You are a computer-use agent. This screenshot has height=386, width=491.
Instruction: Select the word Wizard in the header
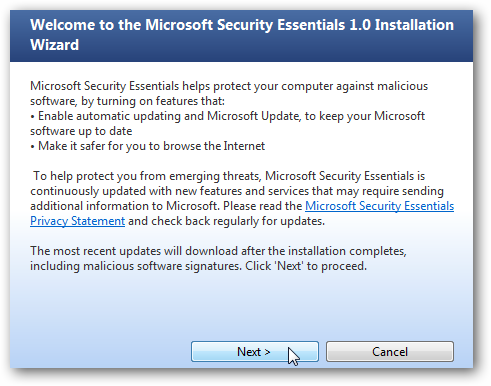pos(54,45)
